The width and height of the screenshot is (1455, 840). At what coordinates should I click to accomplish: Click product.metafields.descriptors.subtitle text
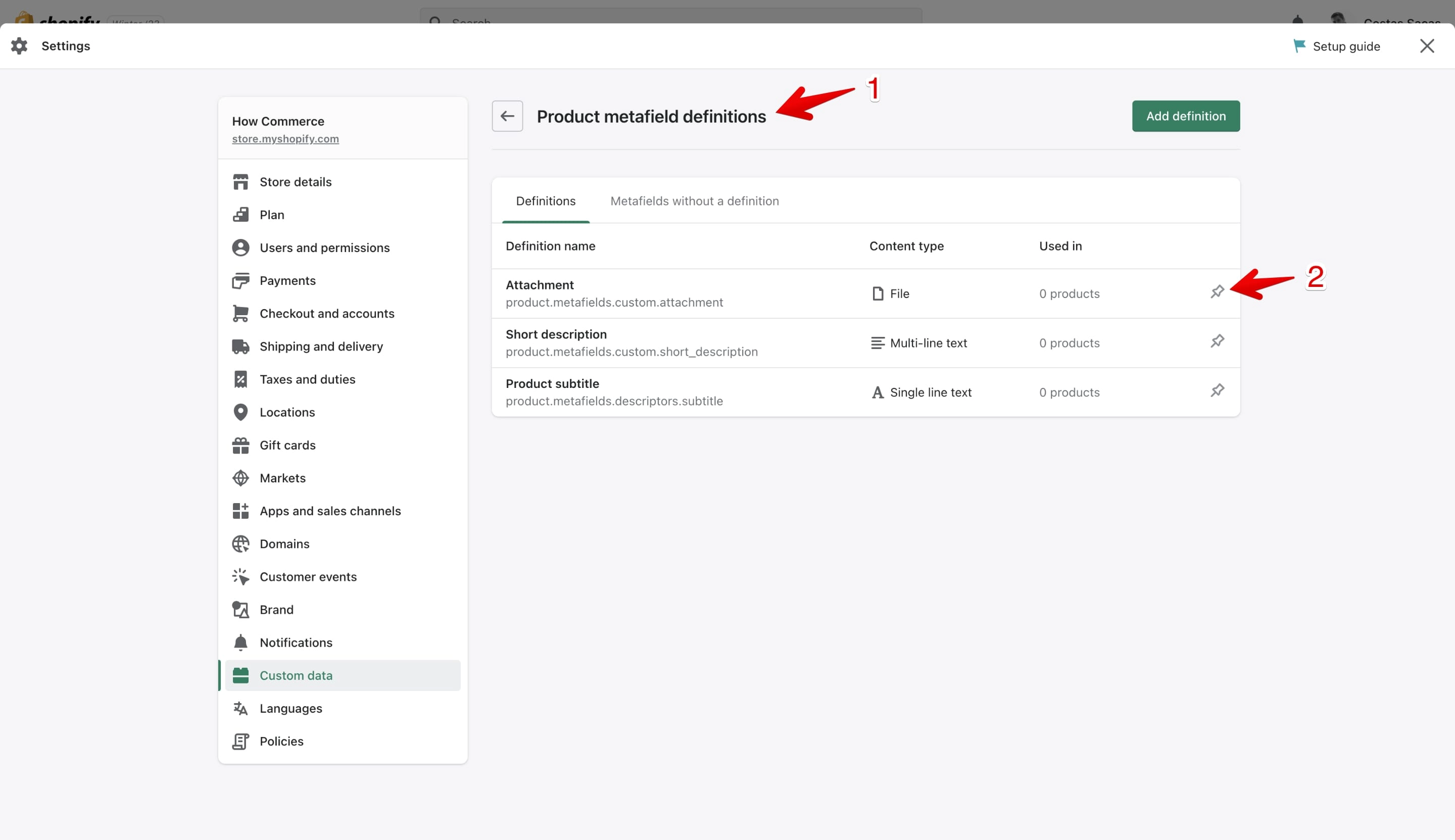pyautogui.click(x=614, y=401)
